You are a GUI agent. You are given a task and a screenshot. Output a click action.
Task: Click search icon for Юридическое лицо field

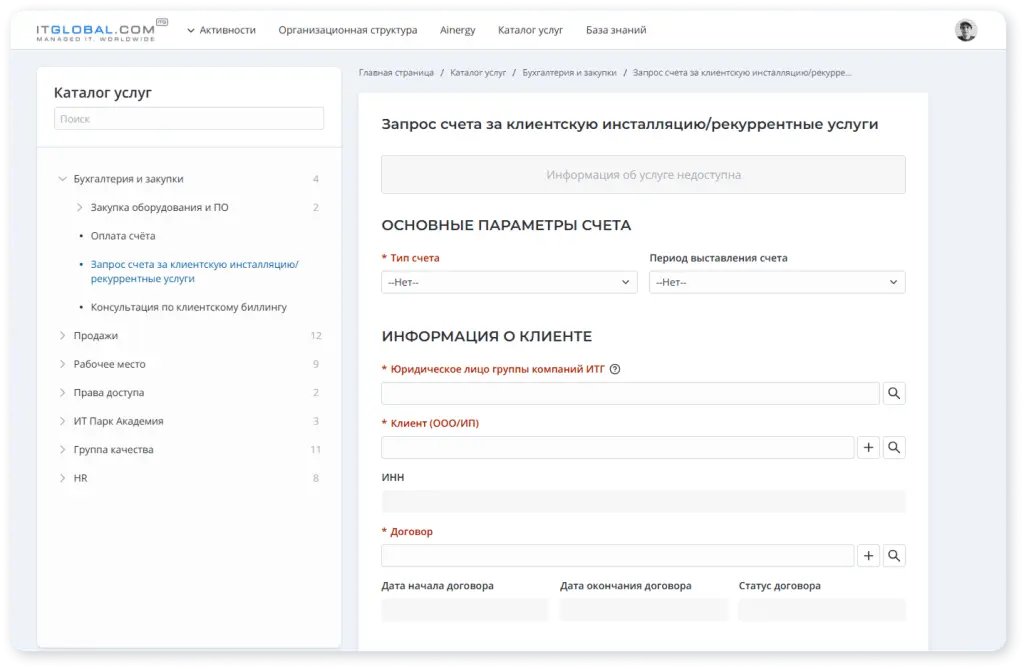pyautogui.click(x=894, y=393)
